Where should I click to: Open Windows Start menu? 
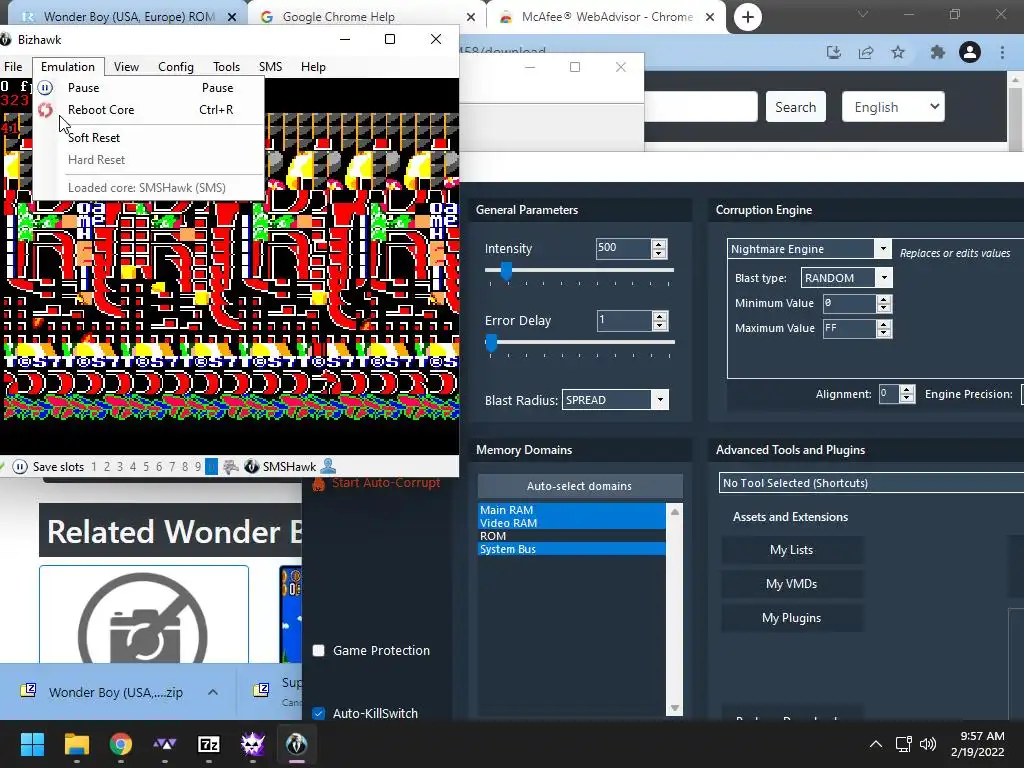(x=33, y=744)
